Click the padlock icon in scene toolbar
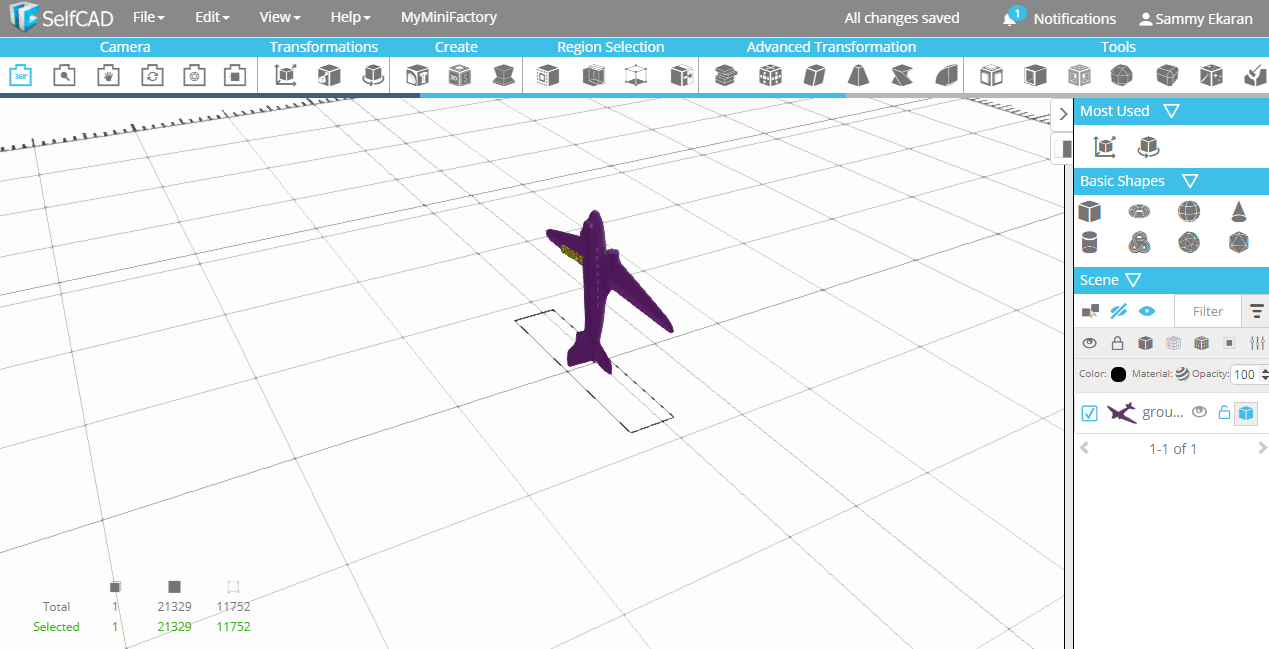1269x649 pixels. (x=1118, y=343)
